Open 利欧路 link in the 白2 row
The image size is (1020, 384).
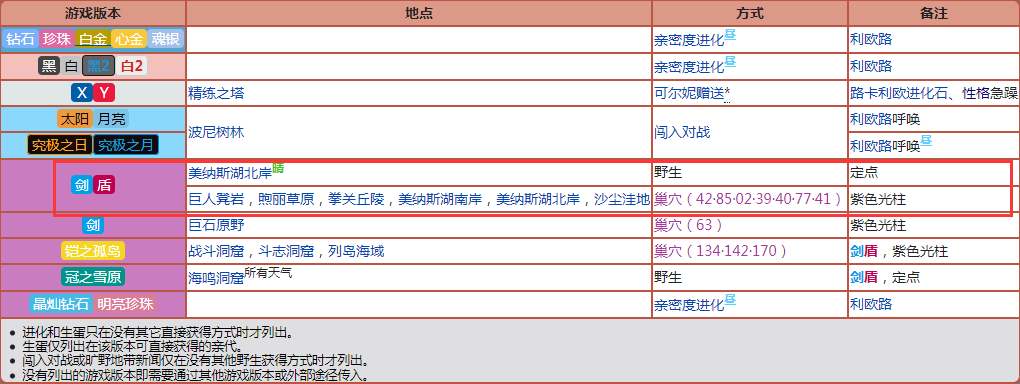pyautogui.click(x=871, y=67)
